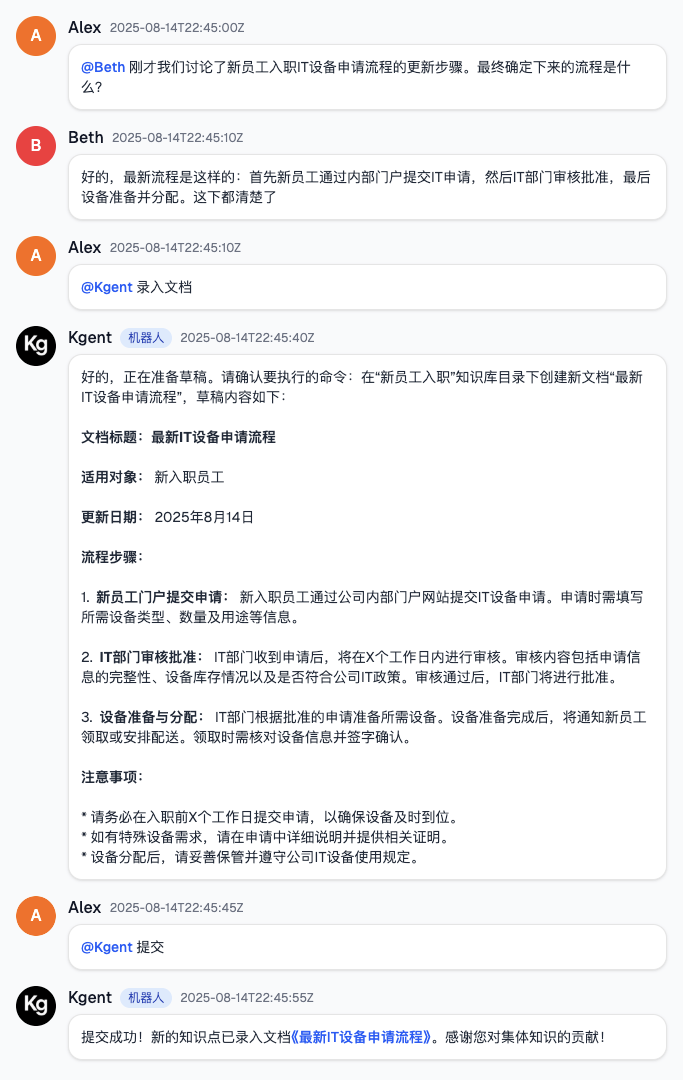Click Alex's avatar next to the first question
The height and width of the screenshot is (1080, 683).
tap(36, 36)
